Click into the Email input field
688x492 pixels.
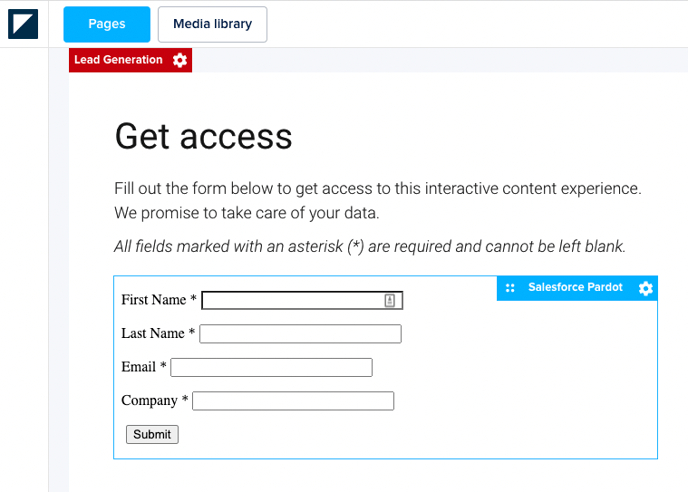271,368
